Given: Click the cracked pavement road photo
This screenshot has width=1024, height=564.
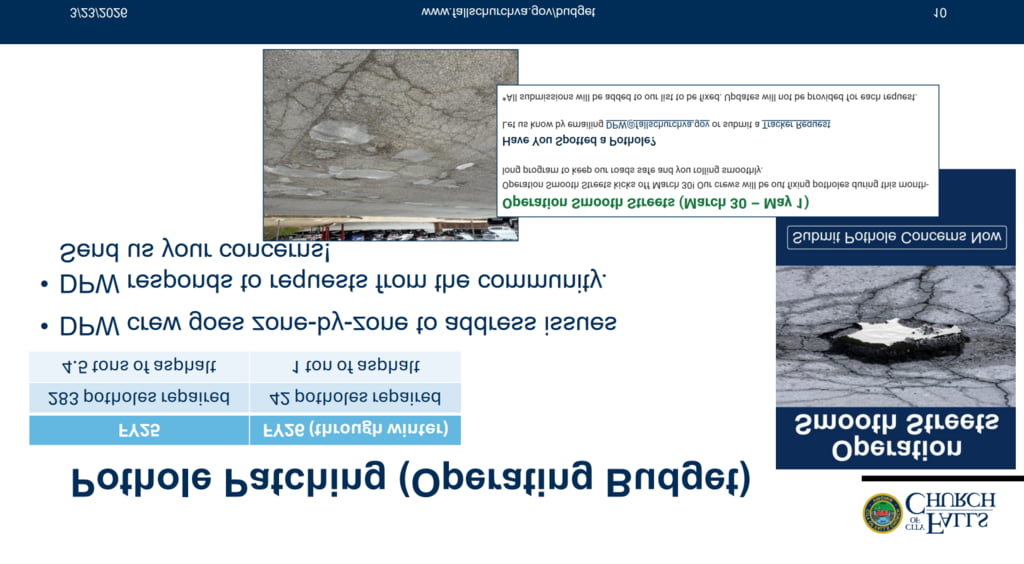Looking at the screenshot, I should (390, 145).
